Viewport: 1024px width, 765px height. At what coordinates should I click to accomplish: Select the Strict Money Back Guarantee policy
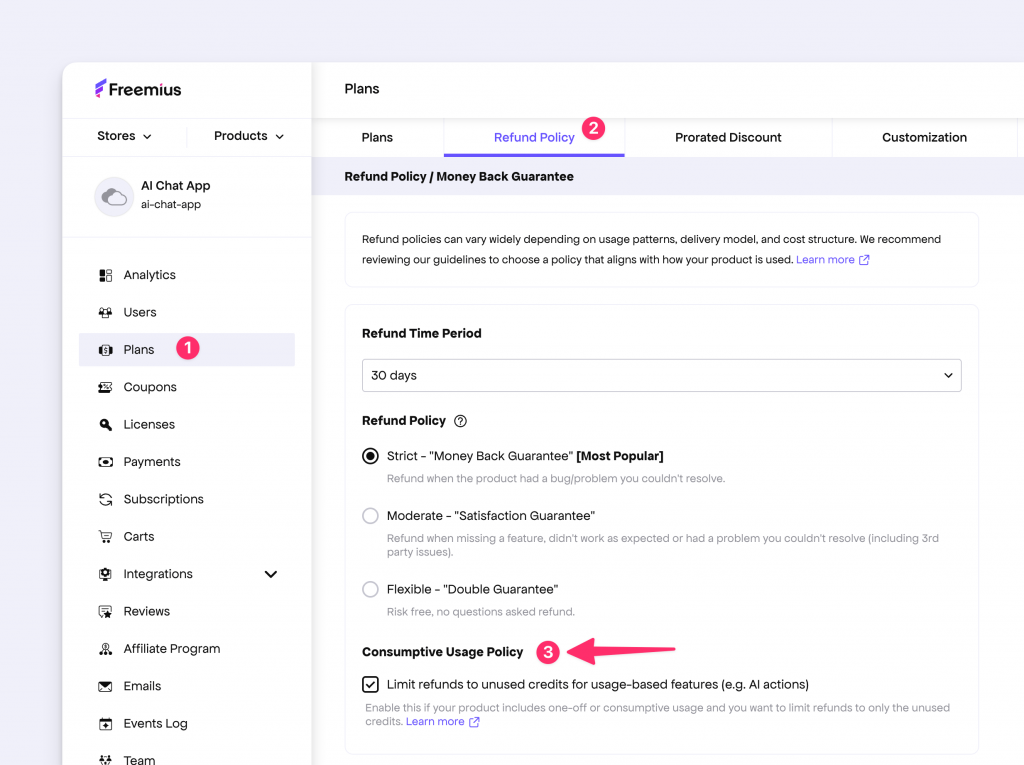tap(370, 455)
